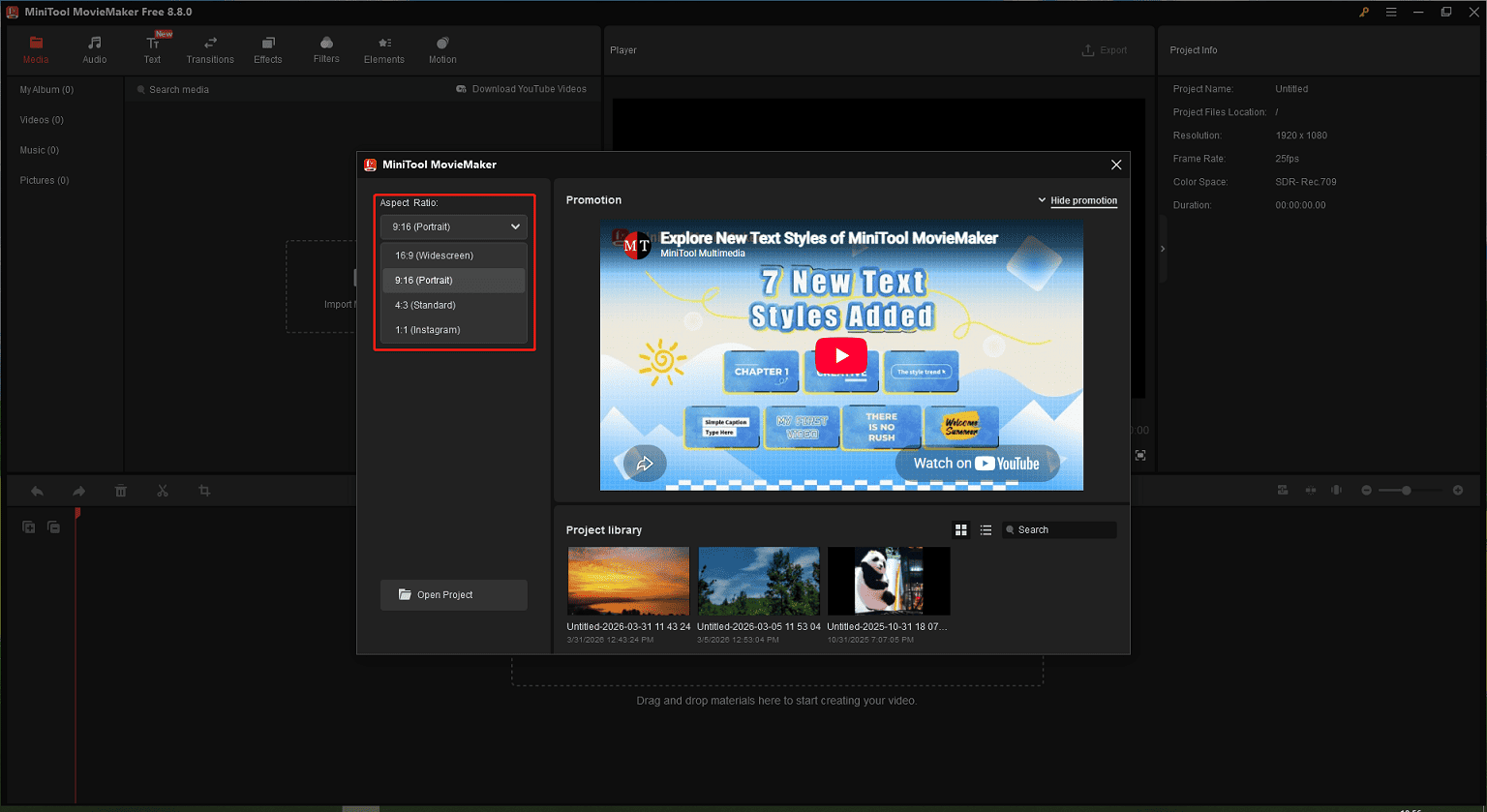Viewport: 1487px width, 812px height.
Task: Click the Crop icon in timeline toolbar
Action: (x=204, y=492)
